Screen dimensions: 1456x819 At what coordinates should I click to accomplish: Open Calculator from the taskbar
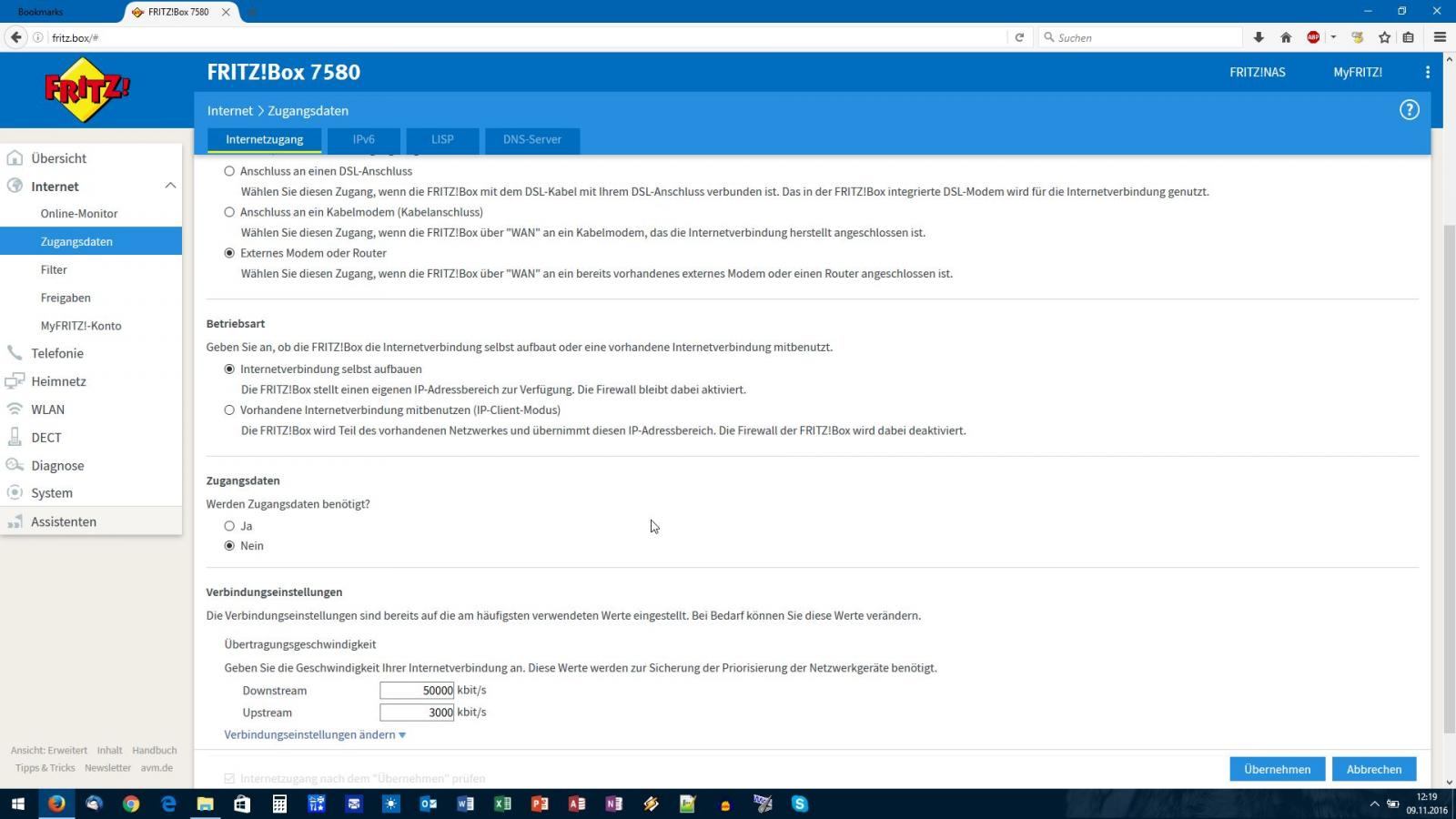tap(279, 804)
